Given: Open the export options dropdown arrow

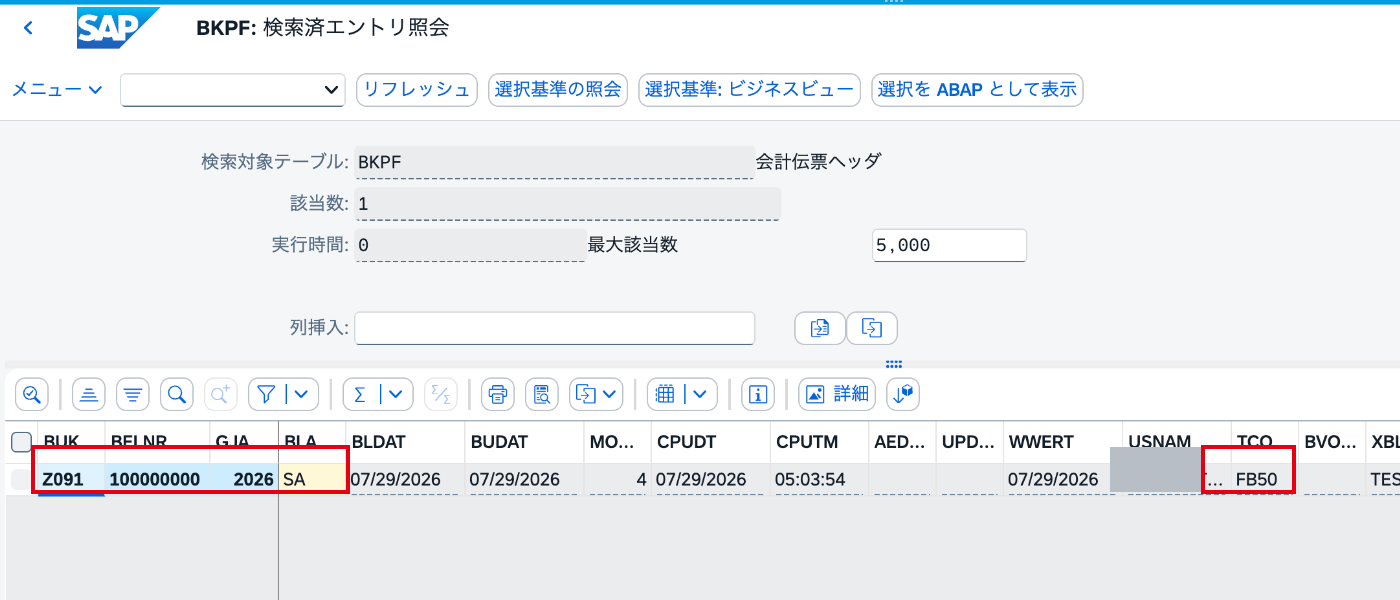Looking at the screenshot, I should coord(610,394).
